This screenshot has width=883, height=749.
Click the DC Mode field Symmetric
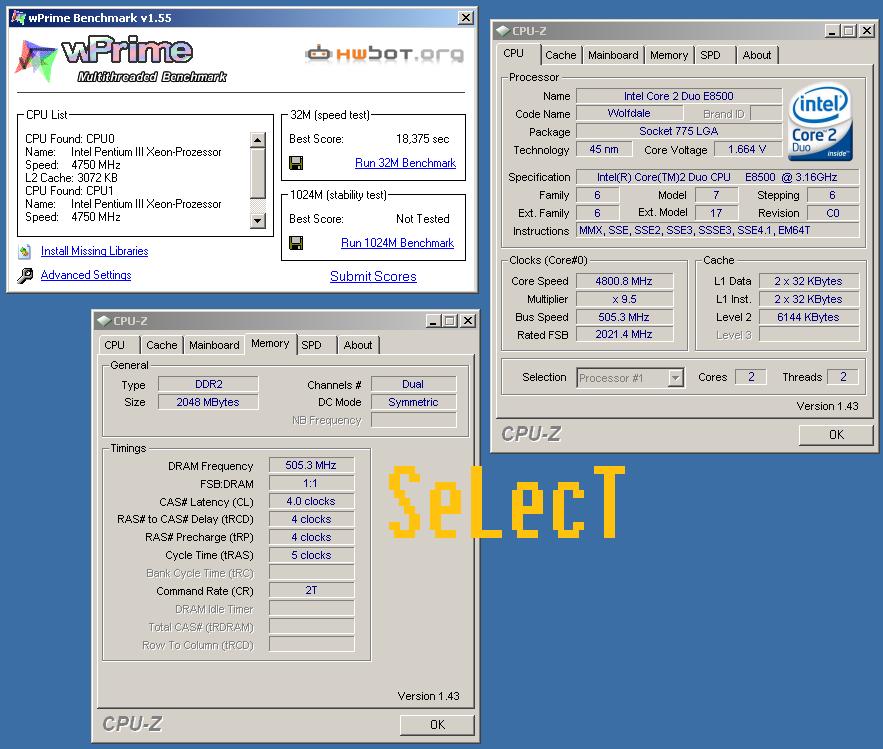pos(413,402)
